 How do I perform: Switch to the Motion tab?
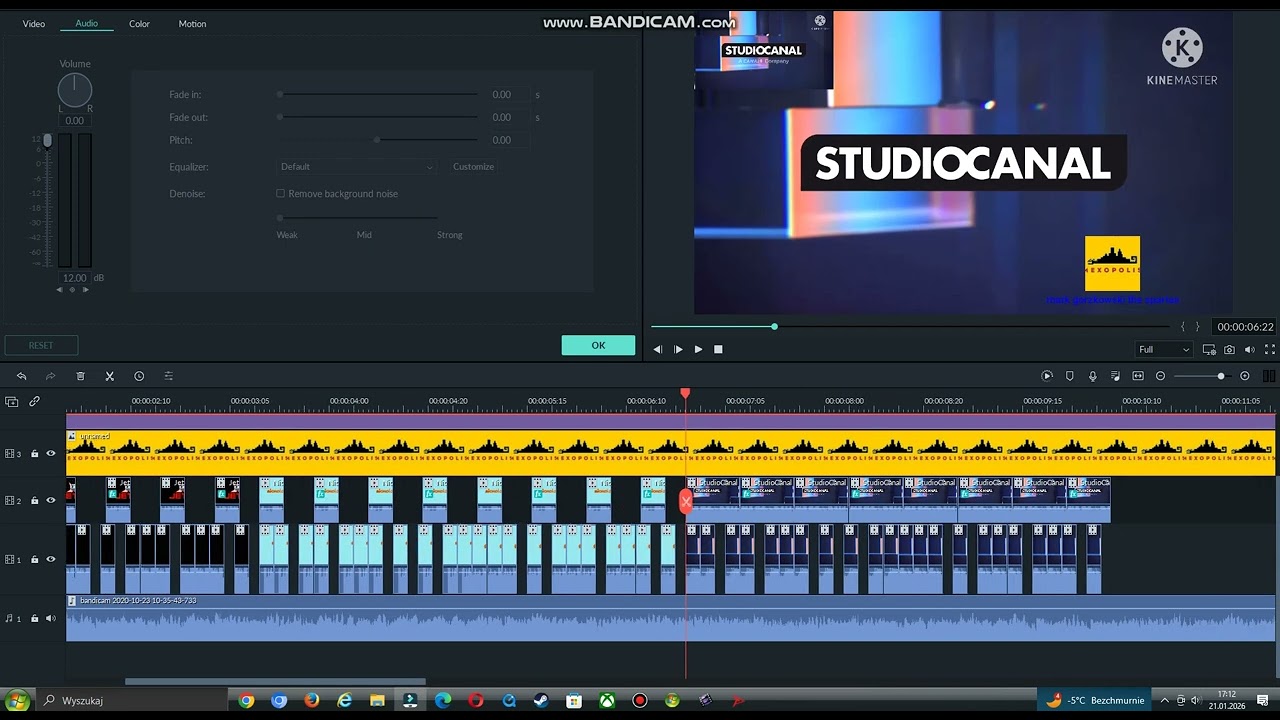coord(192,23)
